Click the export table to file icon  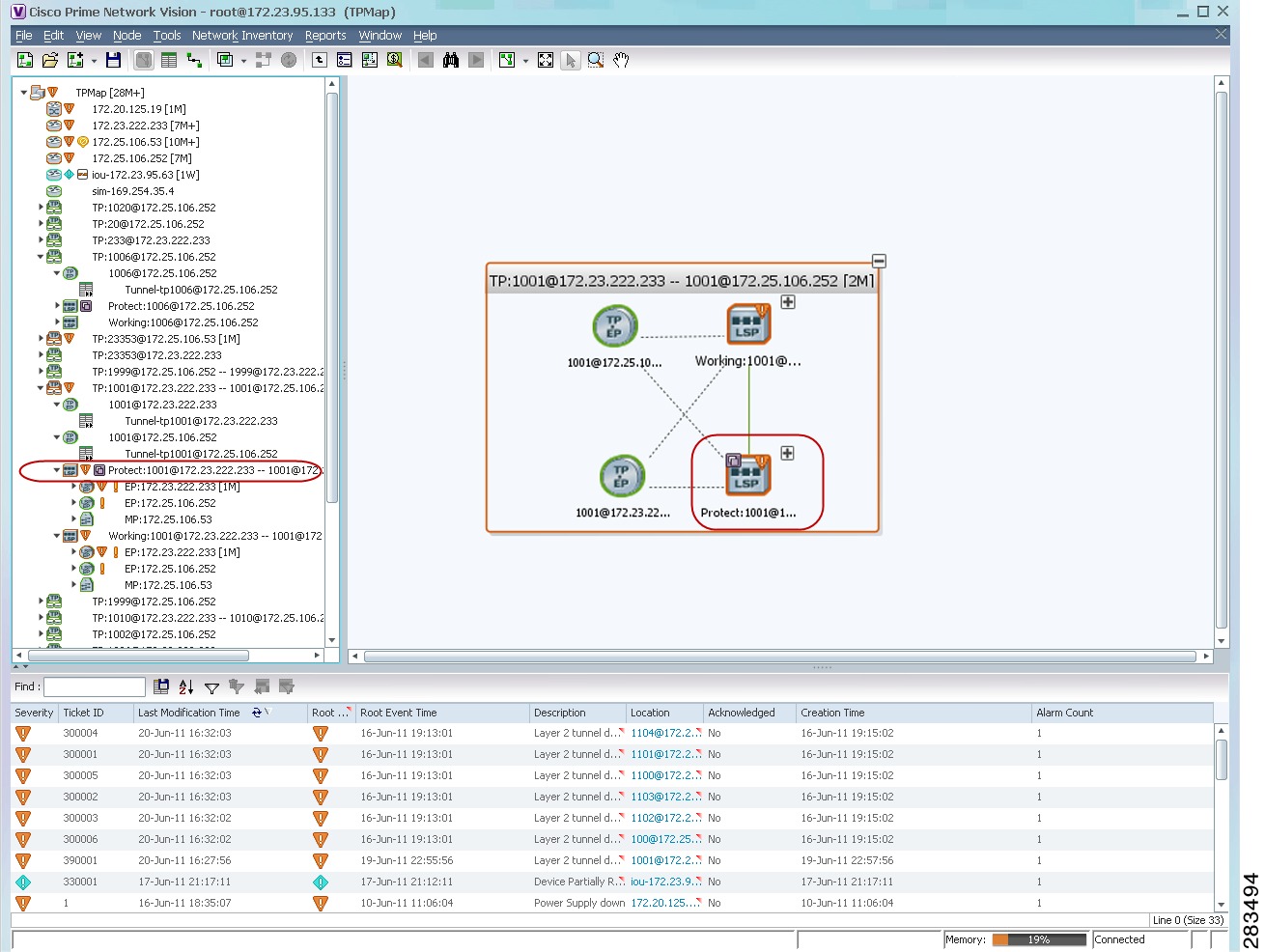coord(161,686)
